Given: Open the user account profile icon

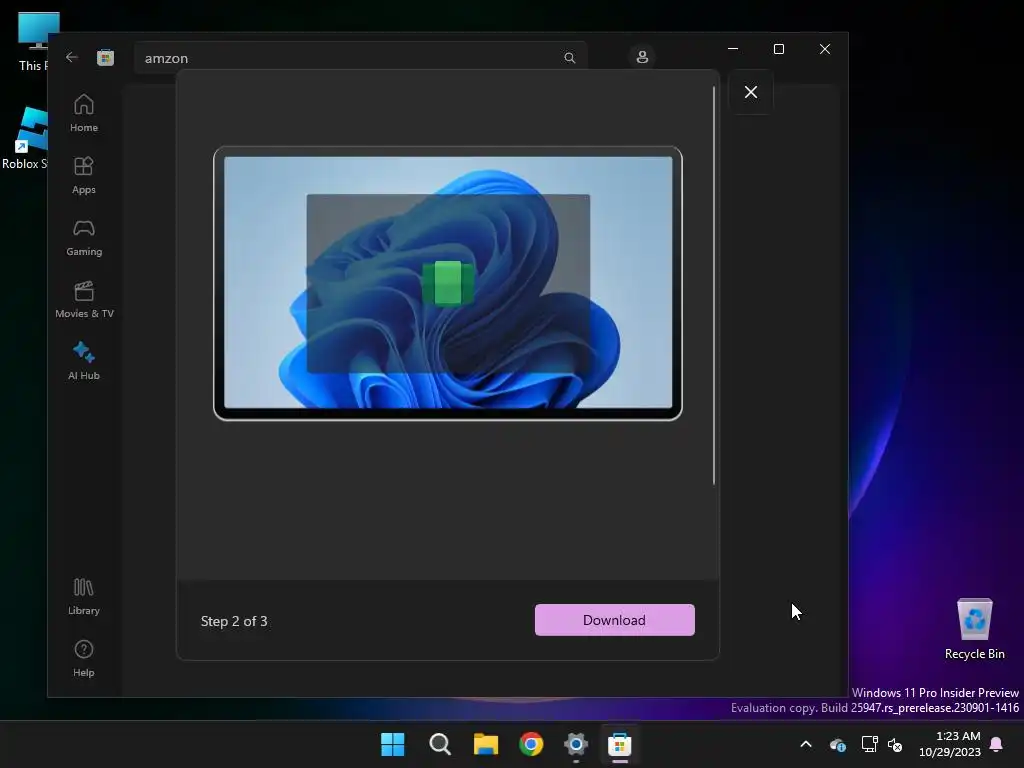Looking at the screenshot, I should click(642, 57).
